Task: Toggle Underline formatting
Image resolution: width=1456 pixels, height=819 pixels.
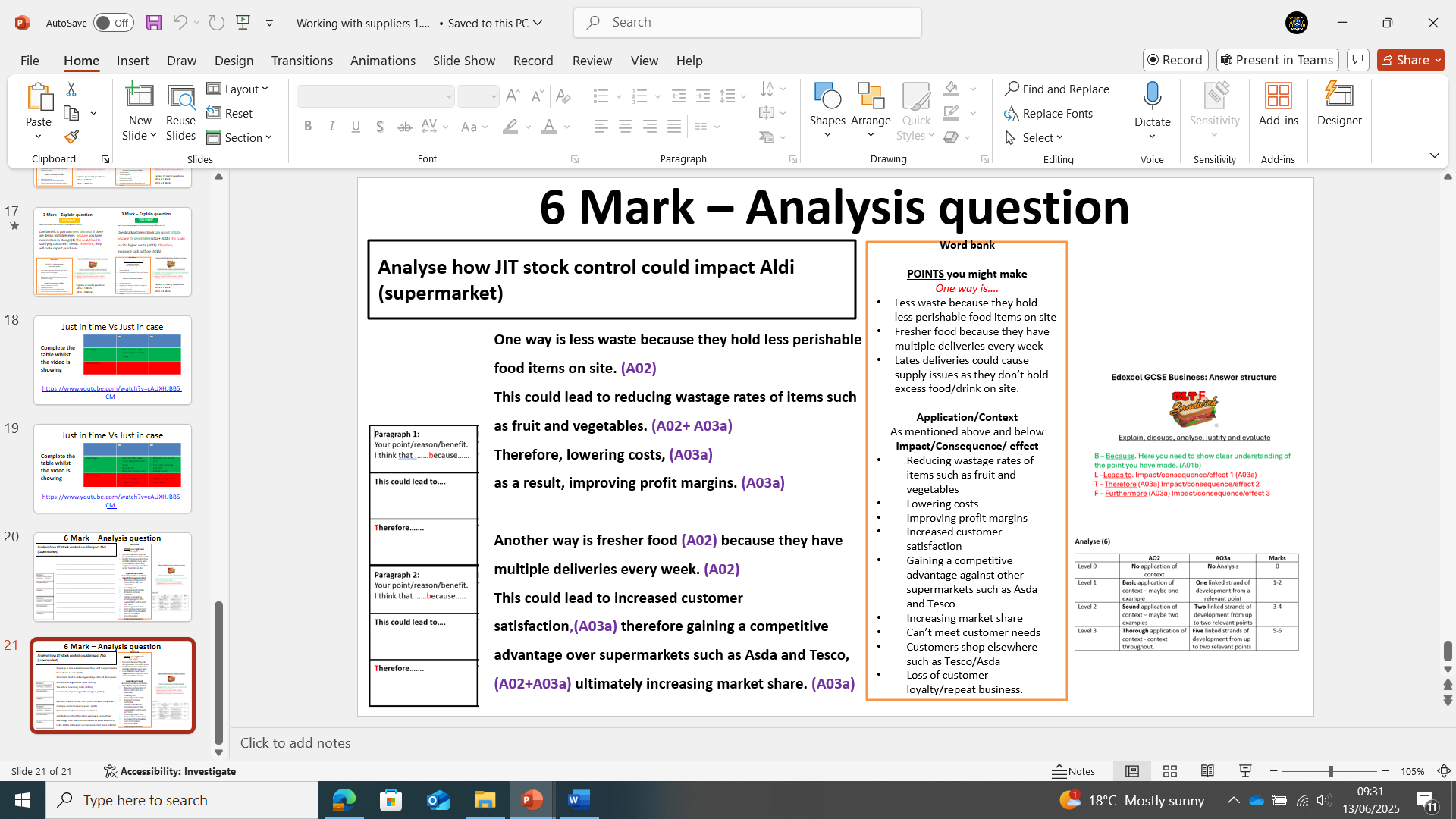Action: pos(356,127)
